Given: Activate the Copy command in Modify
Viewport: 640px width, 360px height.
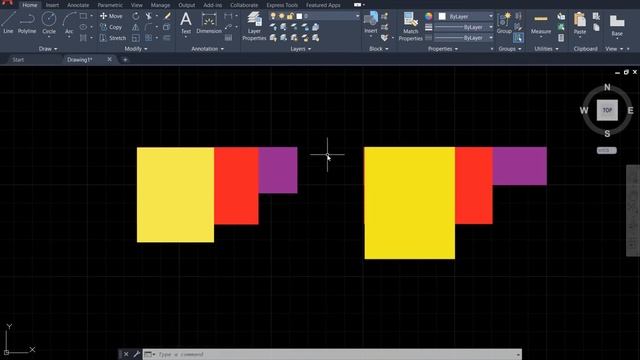Looking at the screenshot, I should [111, 27].
